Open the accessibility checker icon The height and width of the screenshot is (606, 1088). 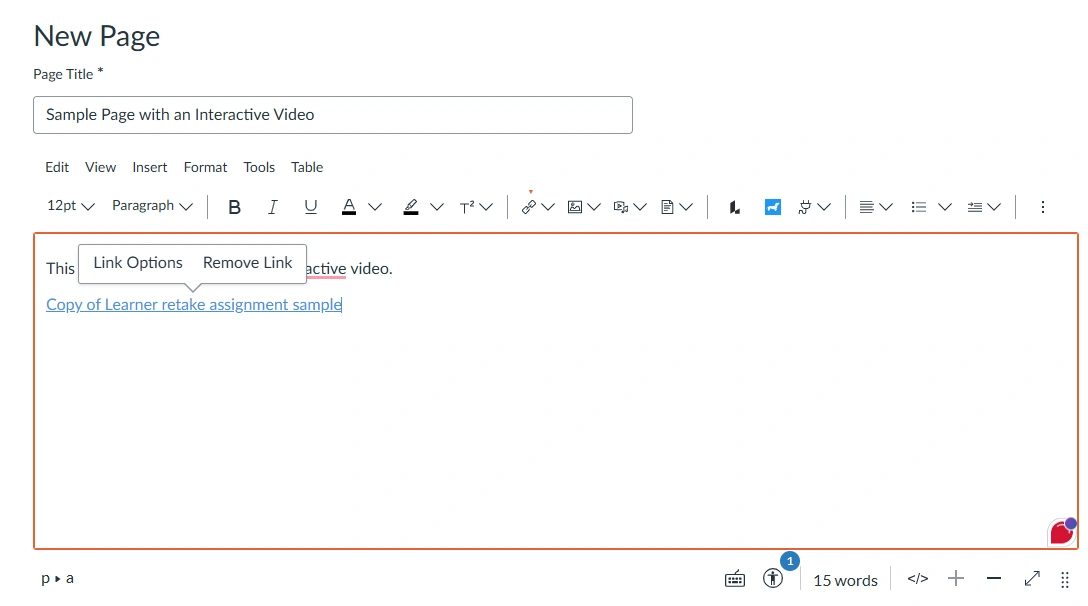[x=773, y=578]
